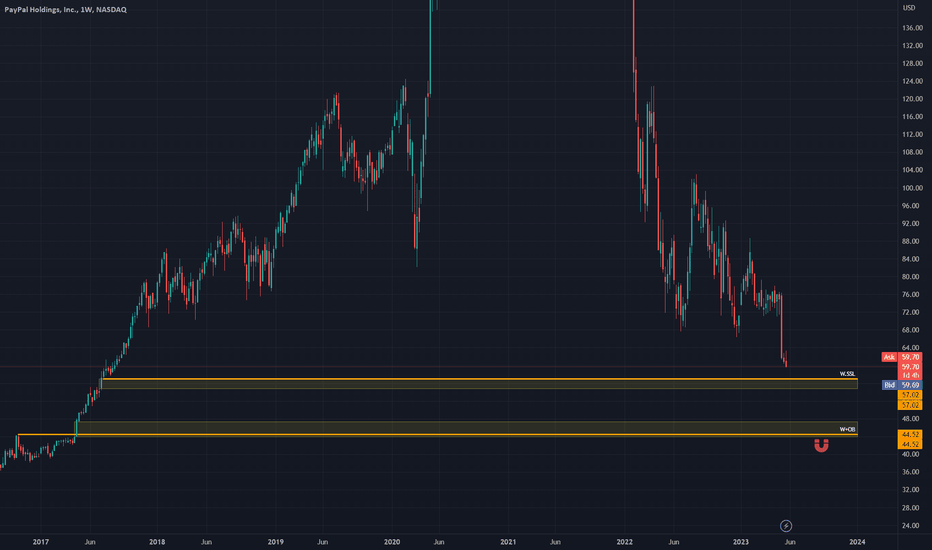Click the 88.00 price axis label
Viewport: 932px width, 550px height.
912,241
